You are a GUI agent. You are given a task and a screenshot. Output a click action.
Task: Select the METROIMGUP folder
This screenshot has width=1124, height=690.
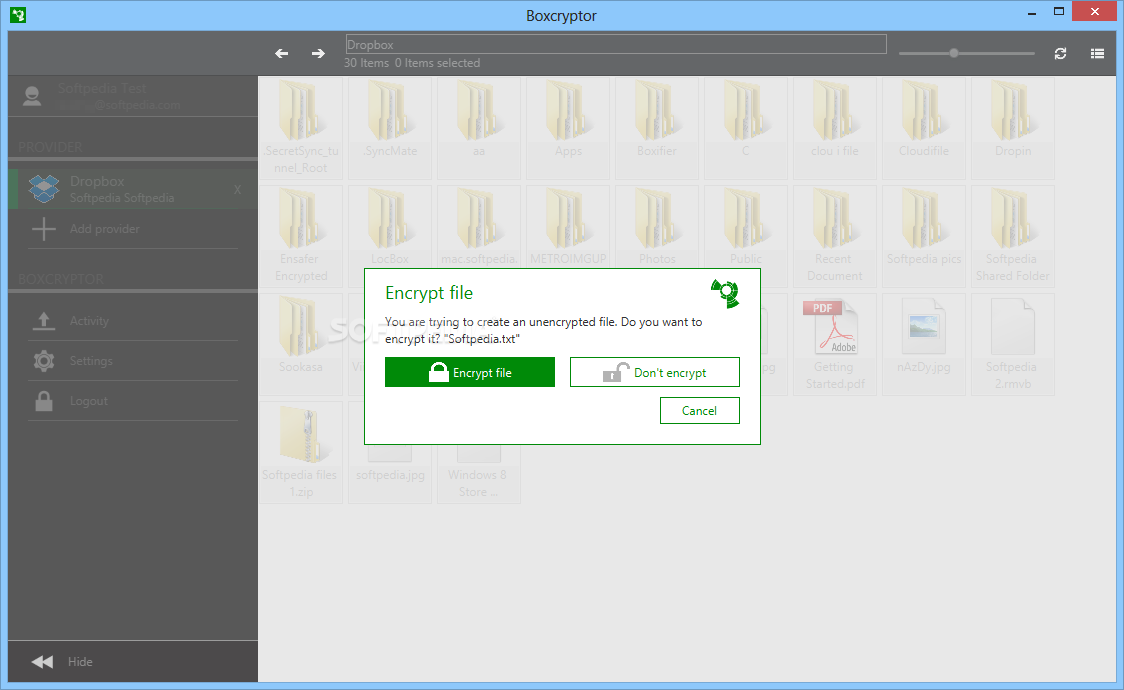click(x=568, y=228)
